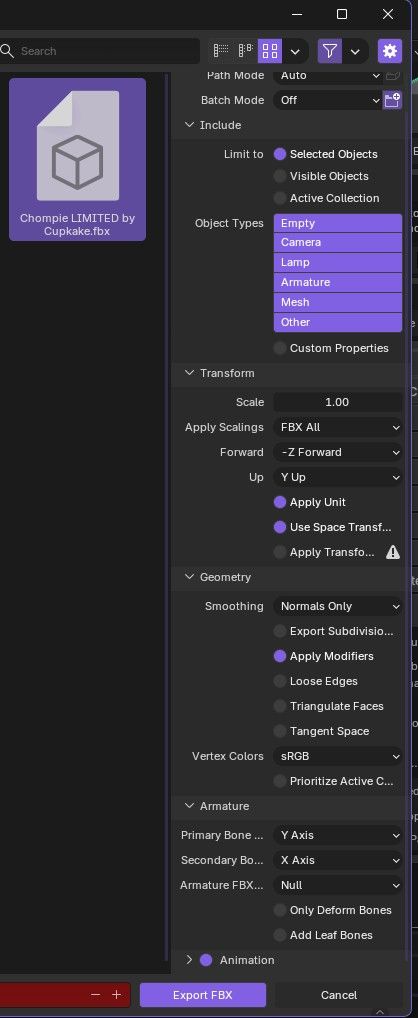
Task: Click the Scale value field
Action: pos(338,403)
